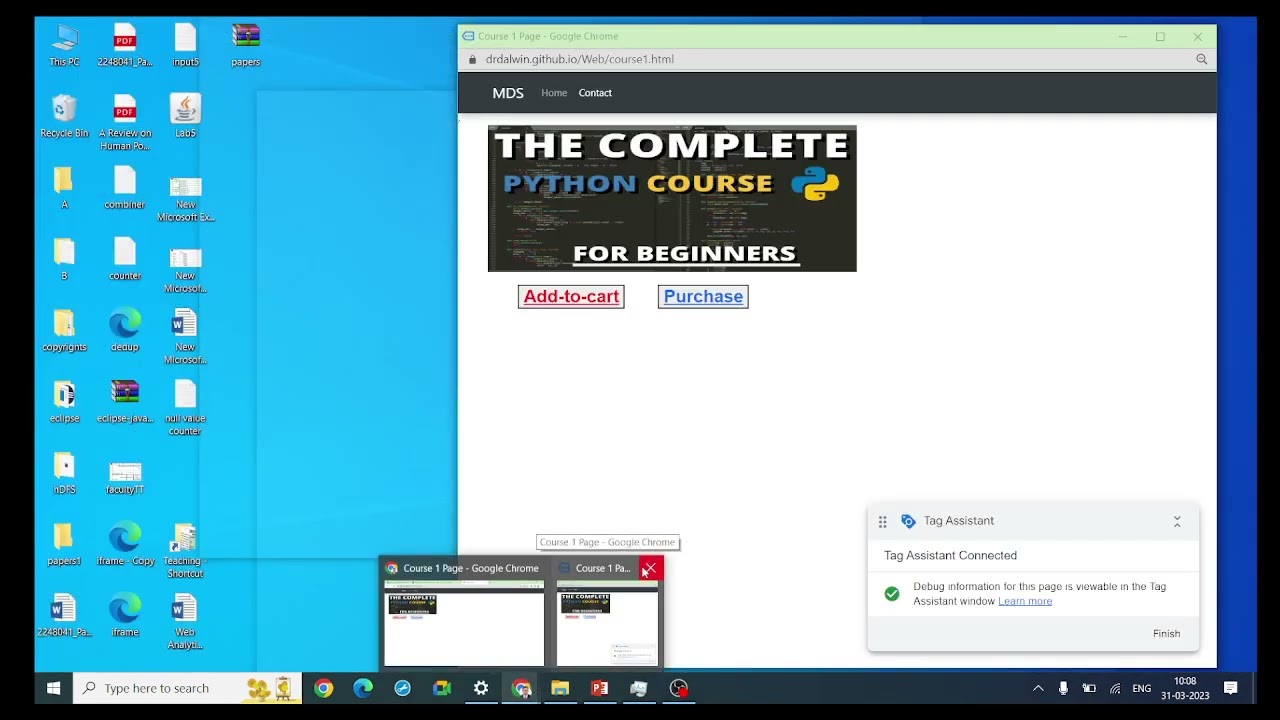This screenshot has height=720, width=1280.
Task: Select the Web Analytics Word document icon
Action: (185, 622)
